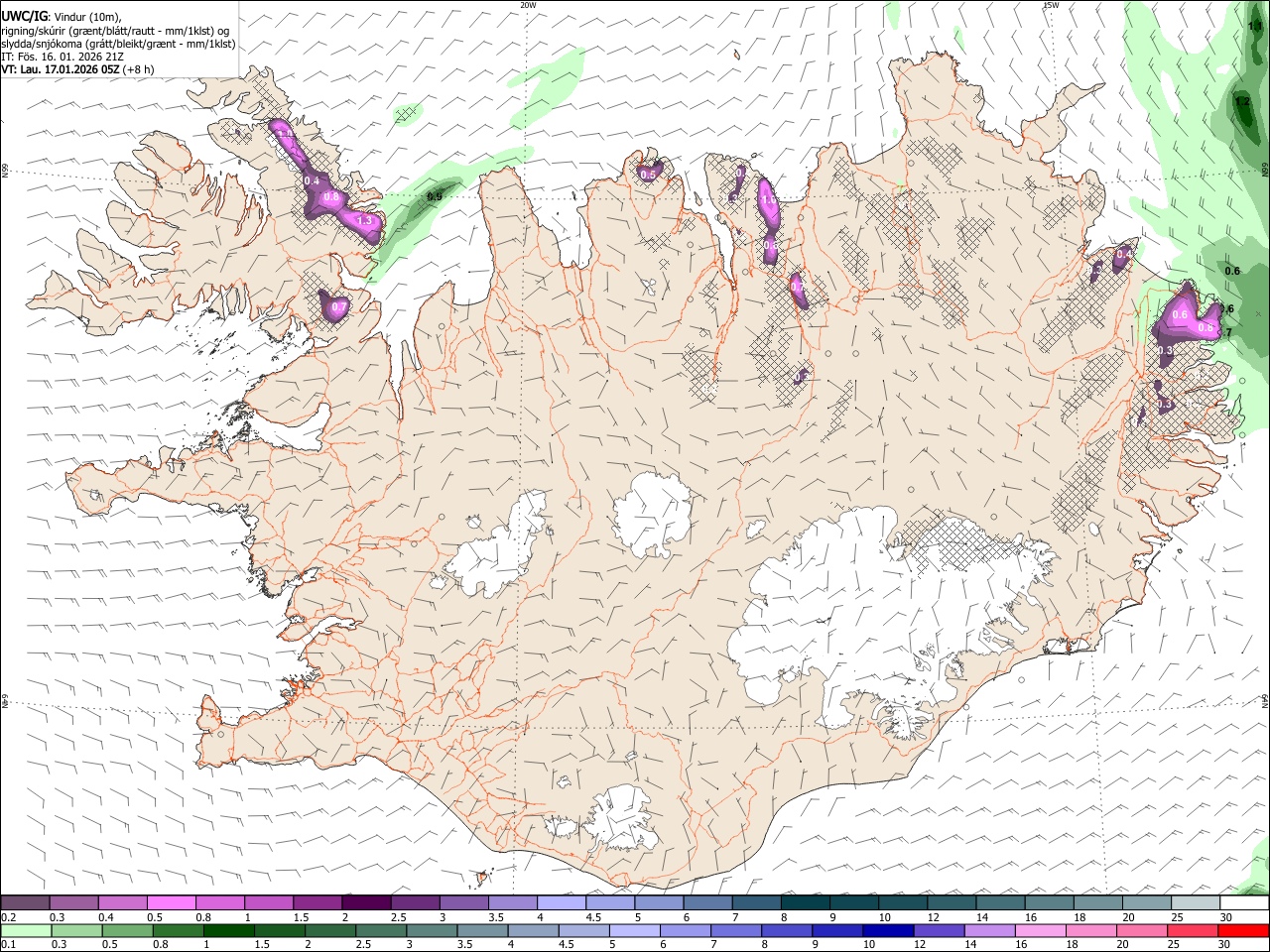
Task: Click the '15W' longitude label on the top edge
Action: [1051, 5]
